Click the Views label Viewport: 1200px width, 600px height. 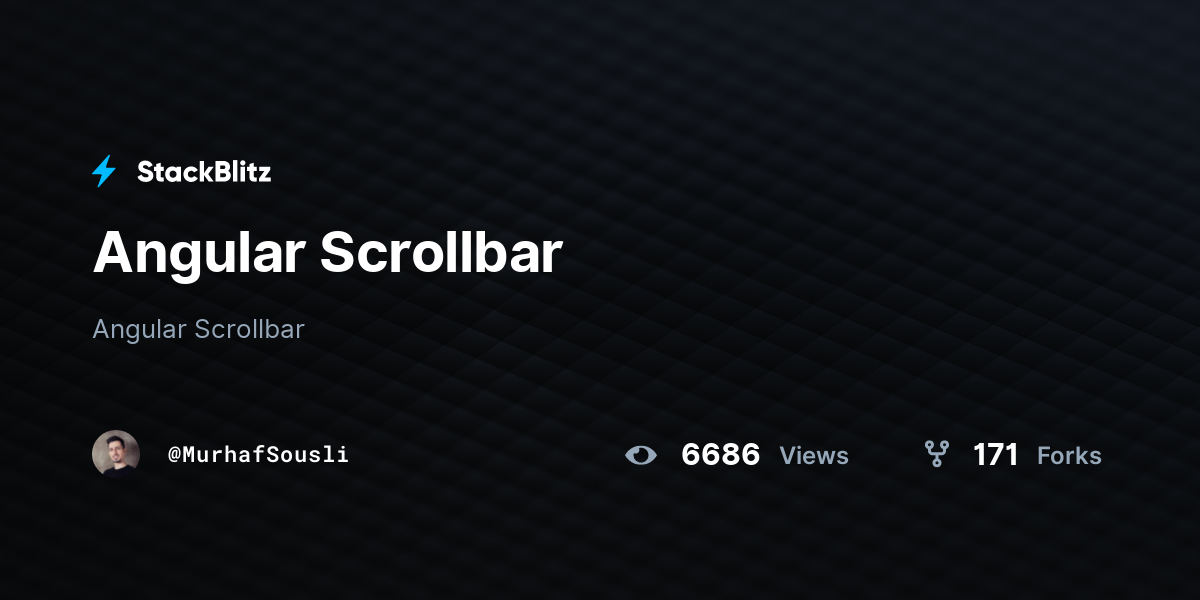(814, 456)
